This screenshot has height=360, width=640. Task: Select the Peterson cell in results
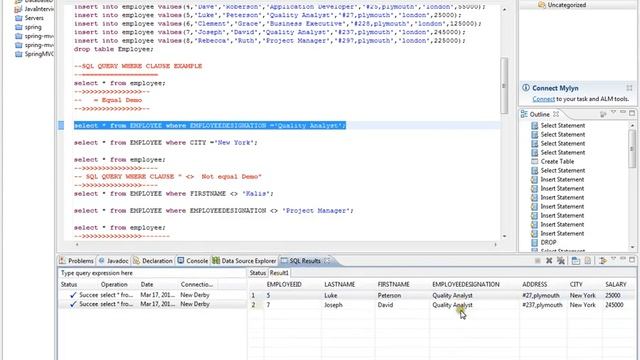[x=389, y=295]
